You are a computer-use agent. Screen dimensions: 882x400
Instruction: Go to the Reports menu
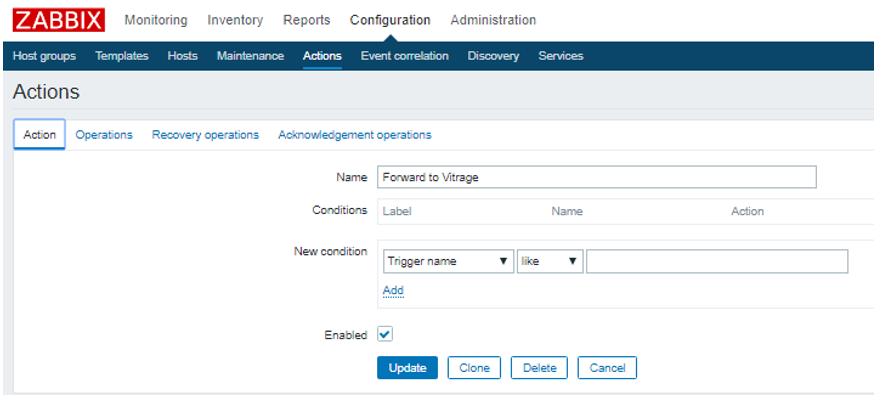pyautogui.click(x=306, y=20)
